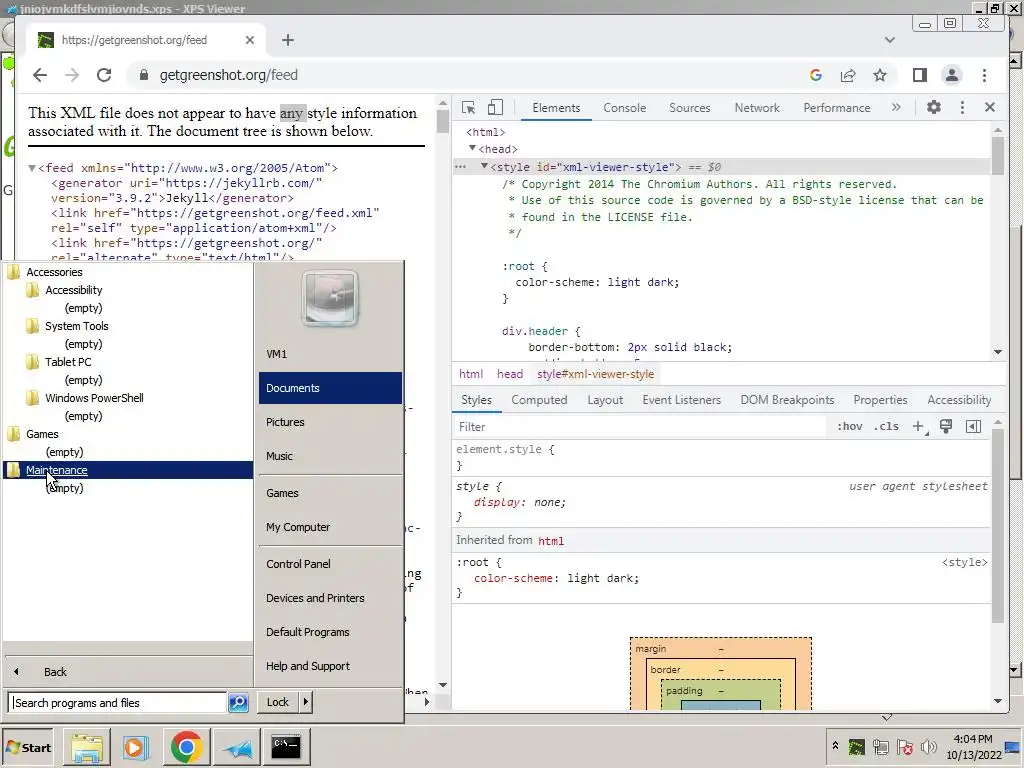The image size is (1024, 768).
Task: Click the padlock site info icon
Action: pos(144,75)
